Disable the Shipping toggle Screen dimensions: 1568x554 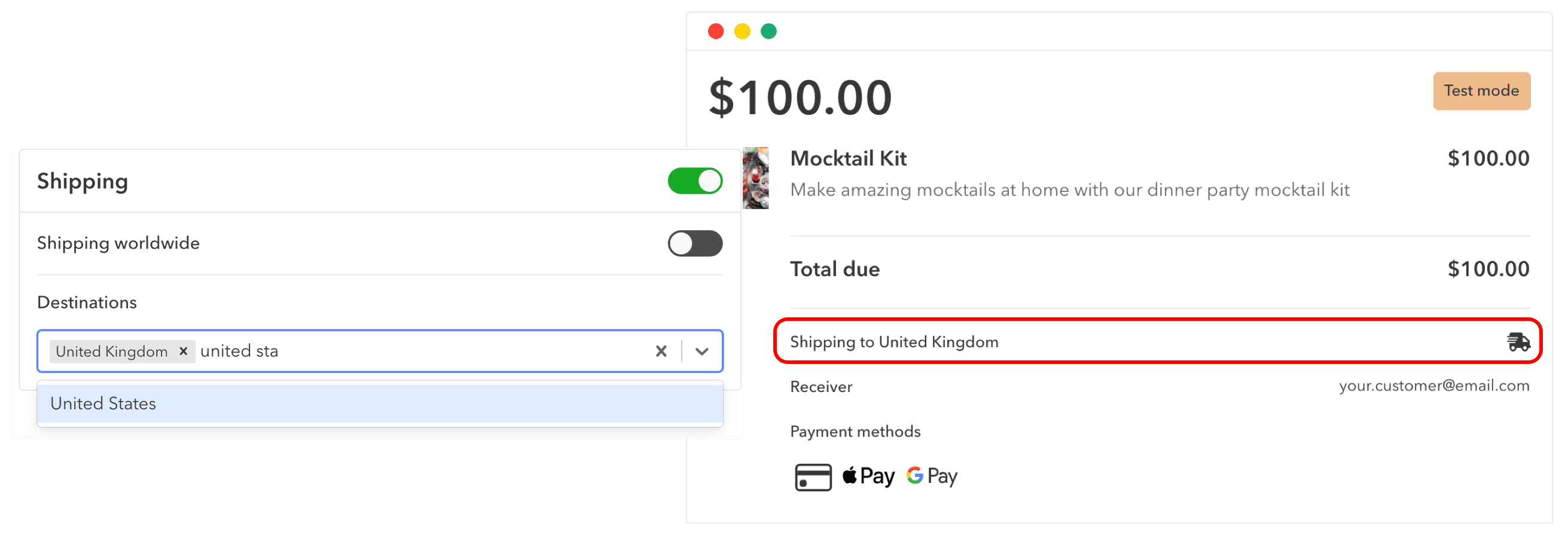click(x=694, y=181)
